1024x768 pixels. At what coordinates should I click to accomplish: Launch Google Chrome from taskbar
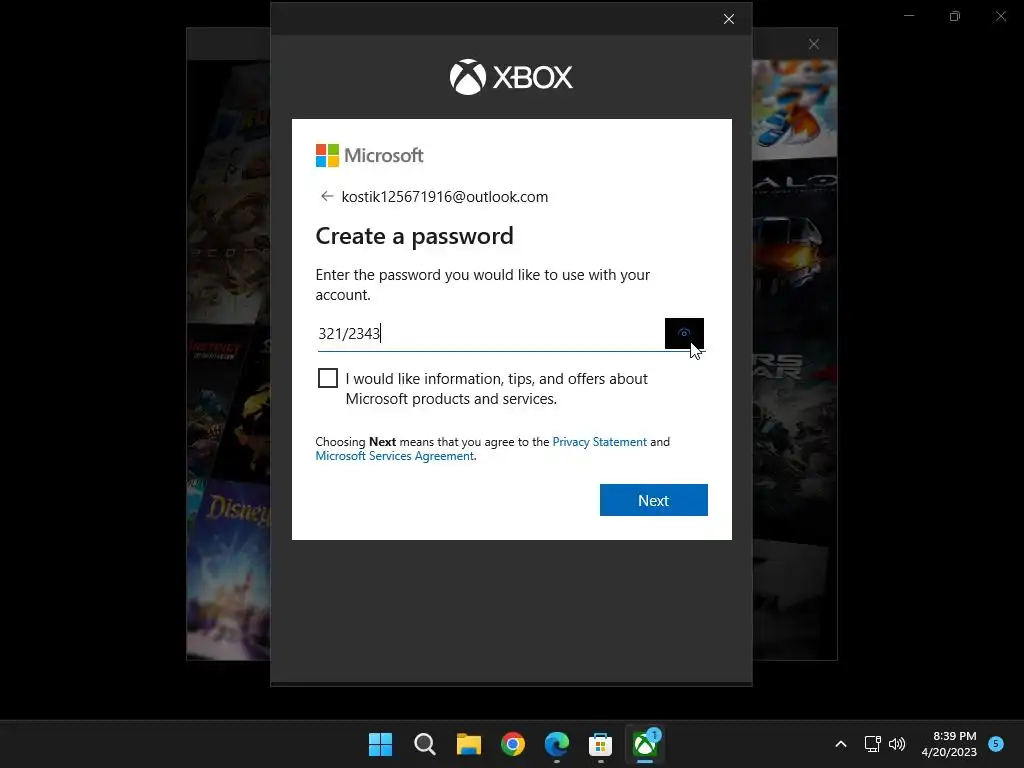coord(513,744)
